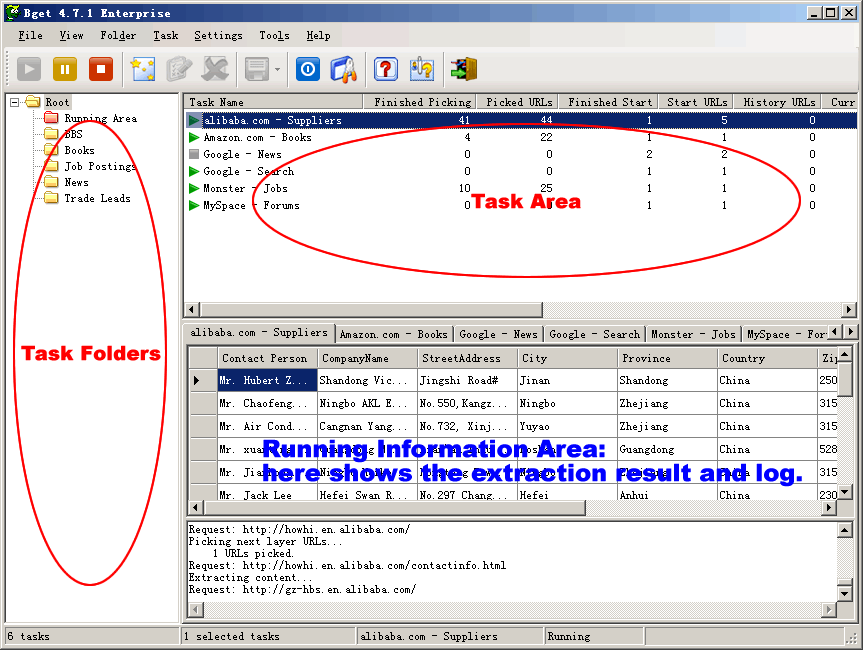Select the row marker arrow beside Mr. Hubert
This screenshot has width=863, height=650.
(x=203, y=380)
